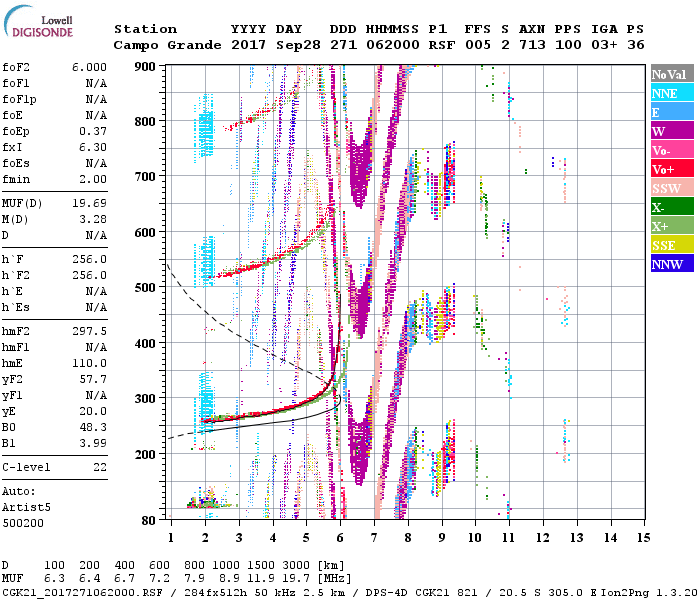The image size is (700, 600).
Task: Click the 15 tick on frequency axis
Action: 641,537
